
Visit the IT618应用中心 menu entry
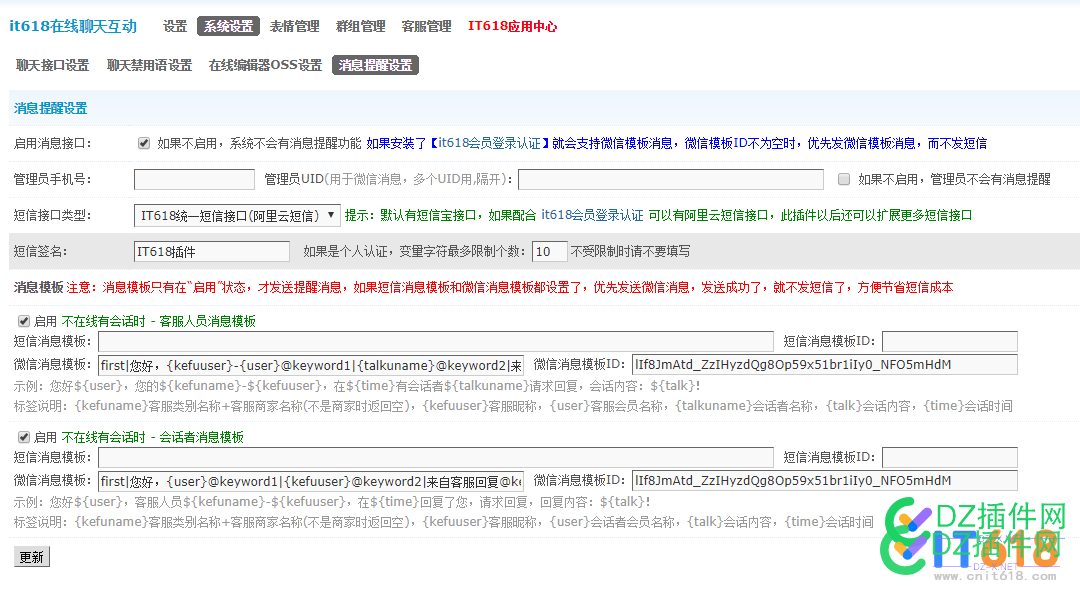point(512,25)
